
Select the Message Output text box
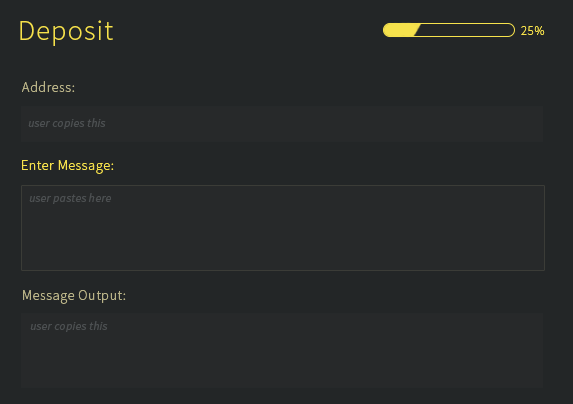(x=282, y=350)
